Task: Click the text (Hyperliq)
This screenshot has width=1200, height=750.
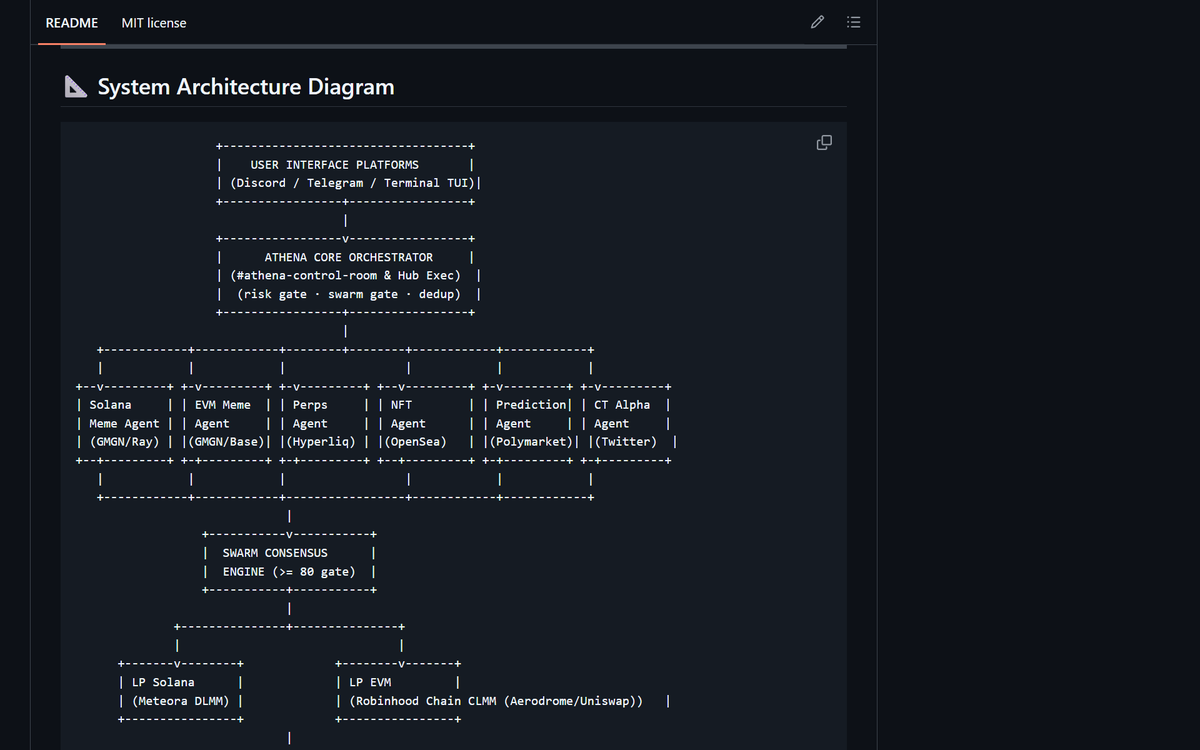Action: tap(320, 442)
